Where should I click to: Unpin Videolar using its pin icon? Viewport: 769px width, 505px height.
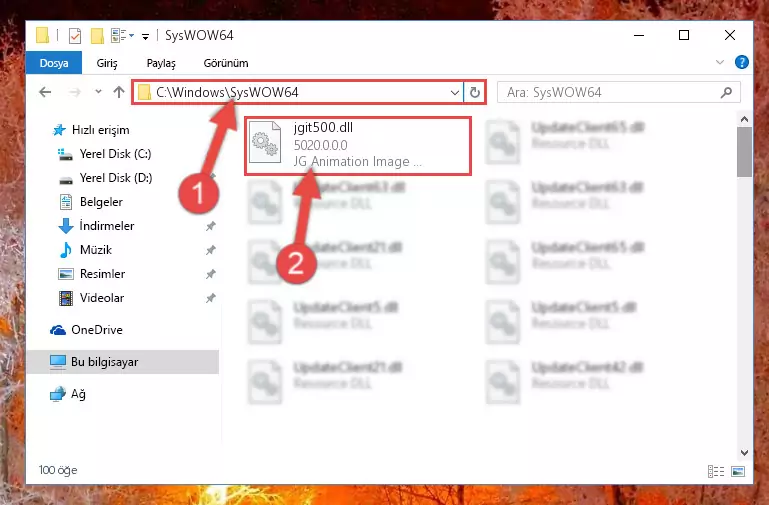click(210, 298)
